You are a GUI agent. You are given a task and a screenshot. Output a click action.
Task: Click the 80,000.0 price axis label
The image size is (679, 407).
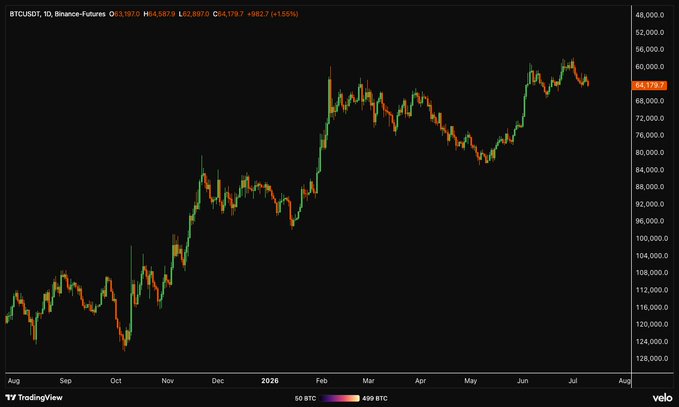(x=650, y=152)
